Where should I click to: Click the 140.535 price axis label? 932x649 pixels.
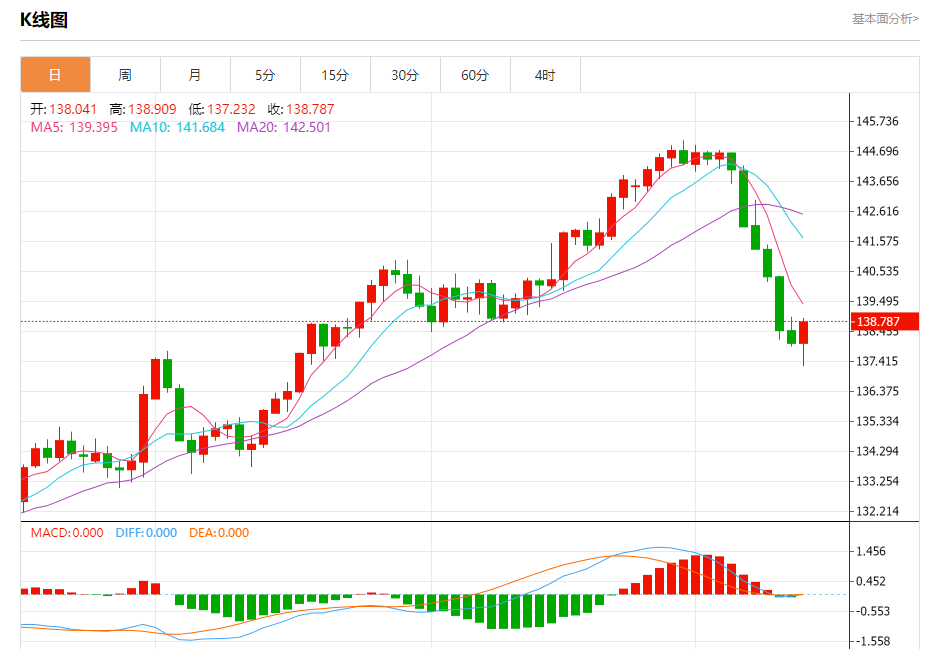click(877, 271)
